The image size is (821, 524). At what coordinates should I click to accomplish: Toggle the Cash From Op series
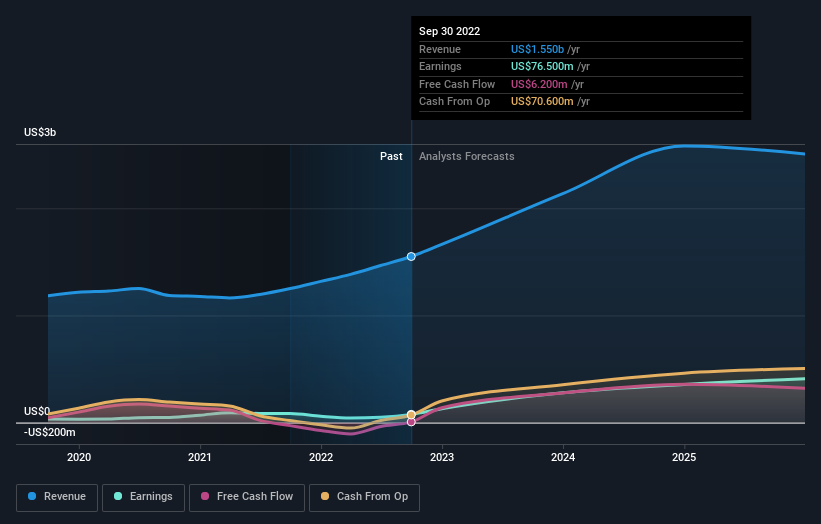pos(364,497)
